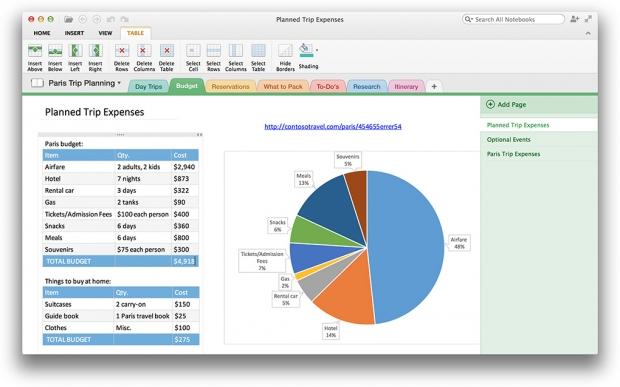Image resolution: width=620 pixels, height=387 pixels.
Task: Click the note container top handle bar
Action: 120,135
